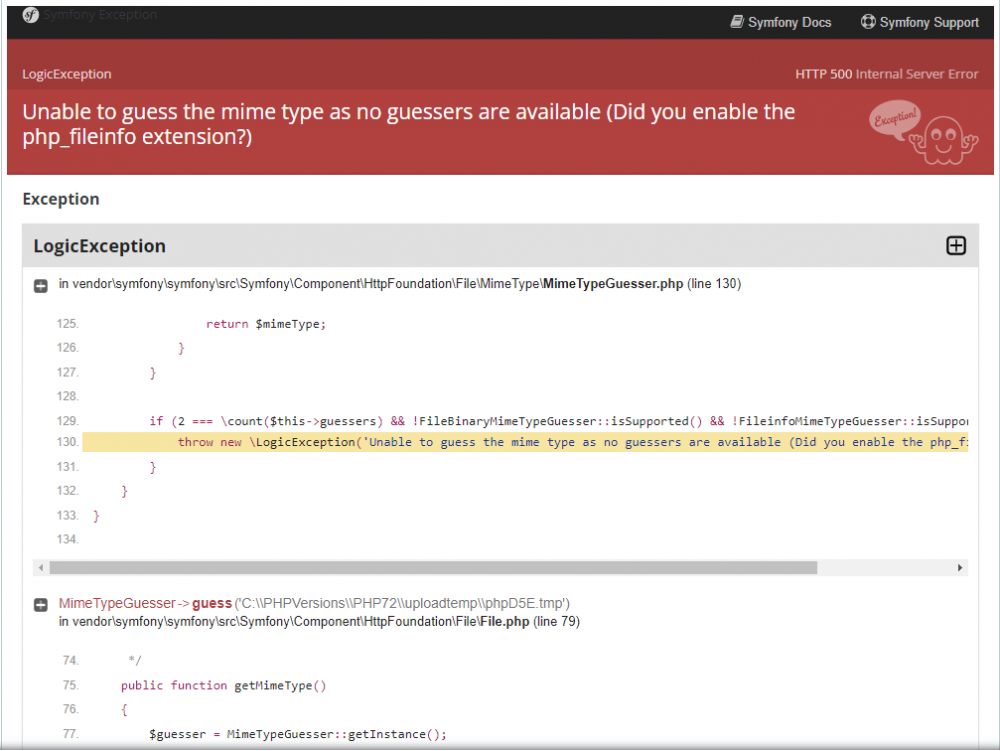
Task: Click line 129 if count statement
Action: pos(559,421)
